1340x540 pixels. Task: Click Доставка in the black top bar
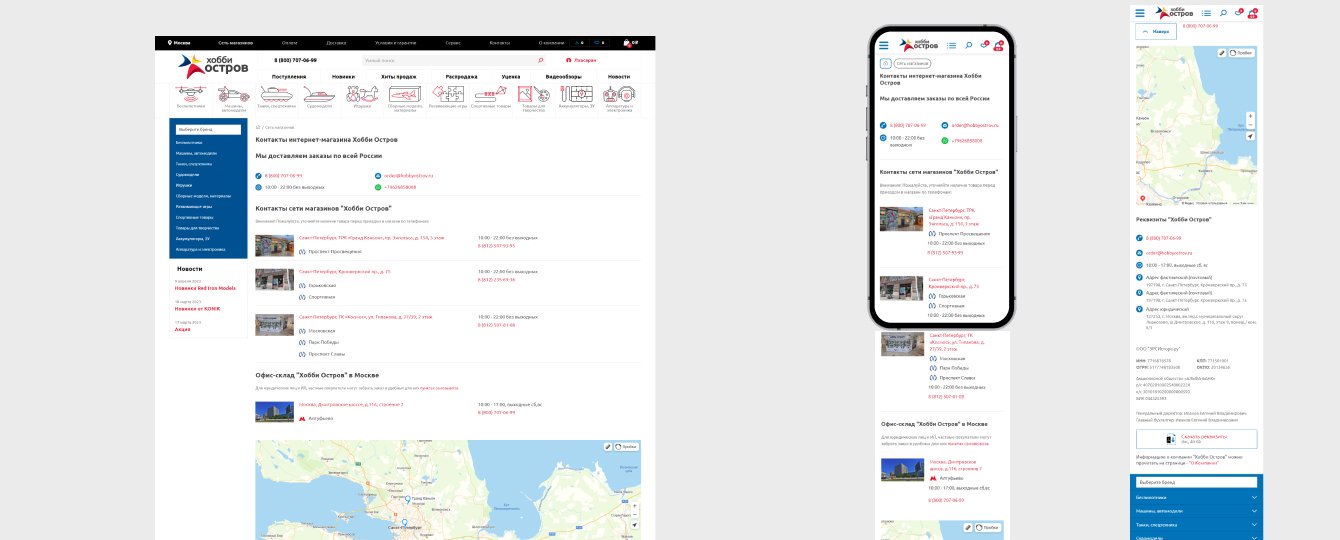336,43
